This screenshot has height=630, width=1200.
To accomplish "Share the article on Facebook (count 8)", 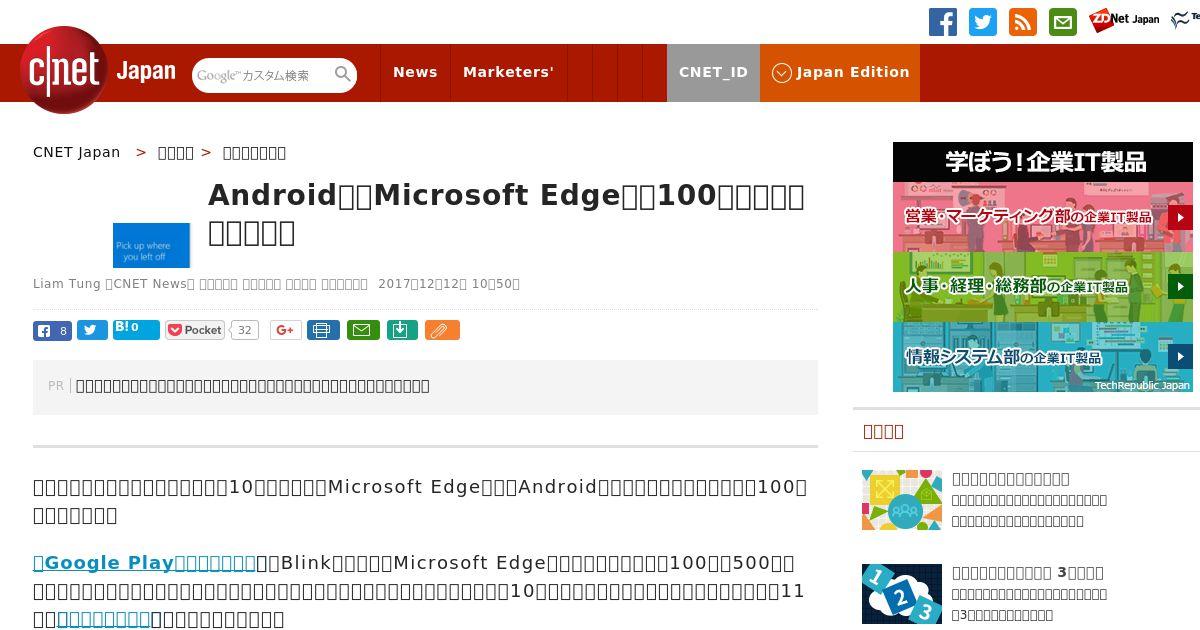I will click(x=52, y=330).
